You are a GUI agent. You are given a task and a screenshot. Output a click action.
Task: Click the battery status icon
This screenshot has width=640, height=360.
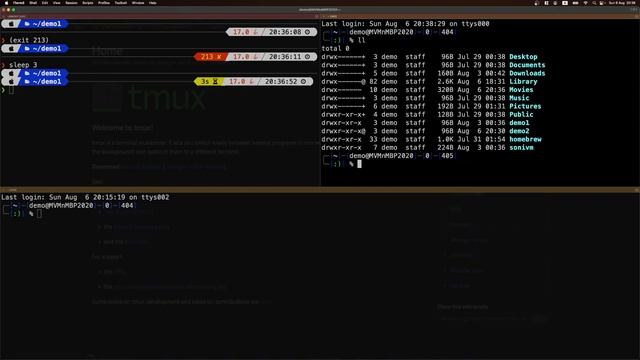[576, 3]
